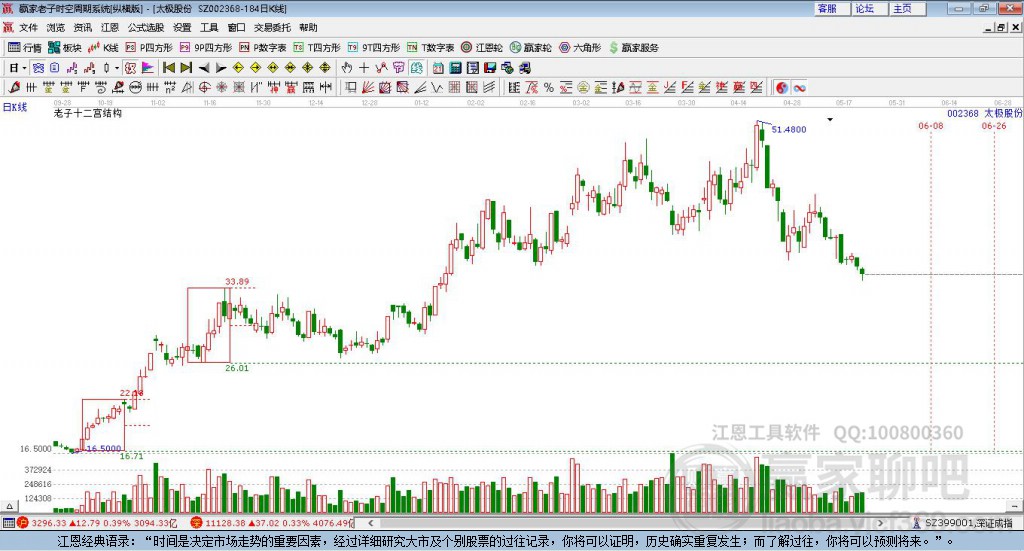Open the 六角形 hexagon tool

[x=580, y=48]
